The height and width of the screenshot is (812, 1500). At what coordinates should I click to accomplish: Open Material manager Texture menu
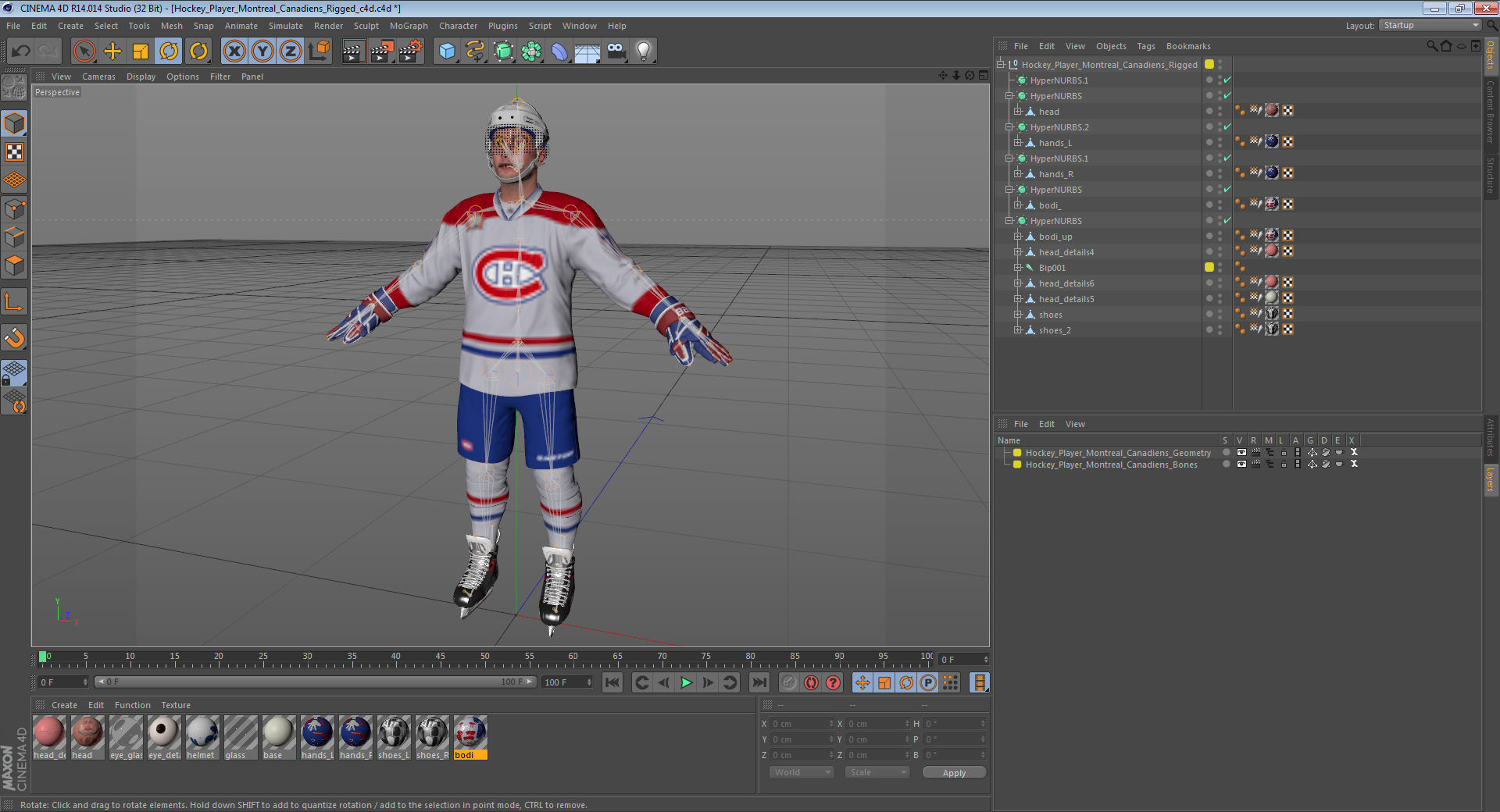click(x=176, y=705)
